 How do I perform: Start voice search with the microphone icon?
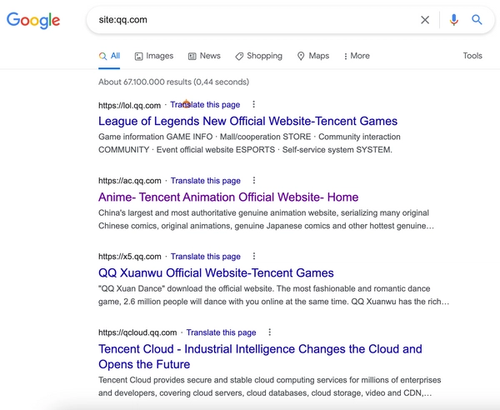pyautogui.click(x=454, y=20)
